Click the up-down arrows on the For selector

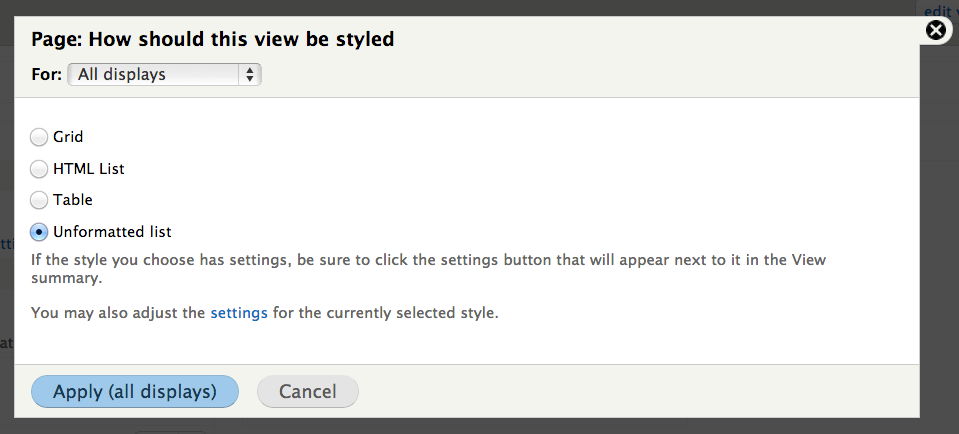[250, 75]
